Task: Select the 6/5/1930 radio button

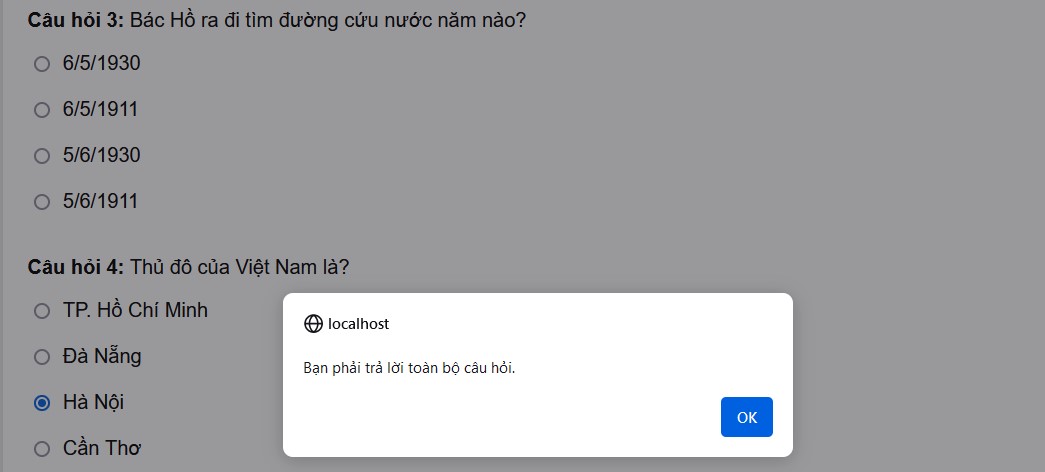Action: [x=42, y=64]
